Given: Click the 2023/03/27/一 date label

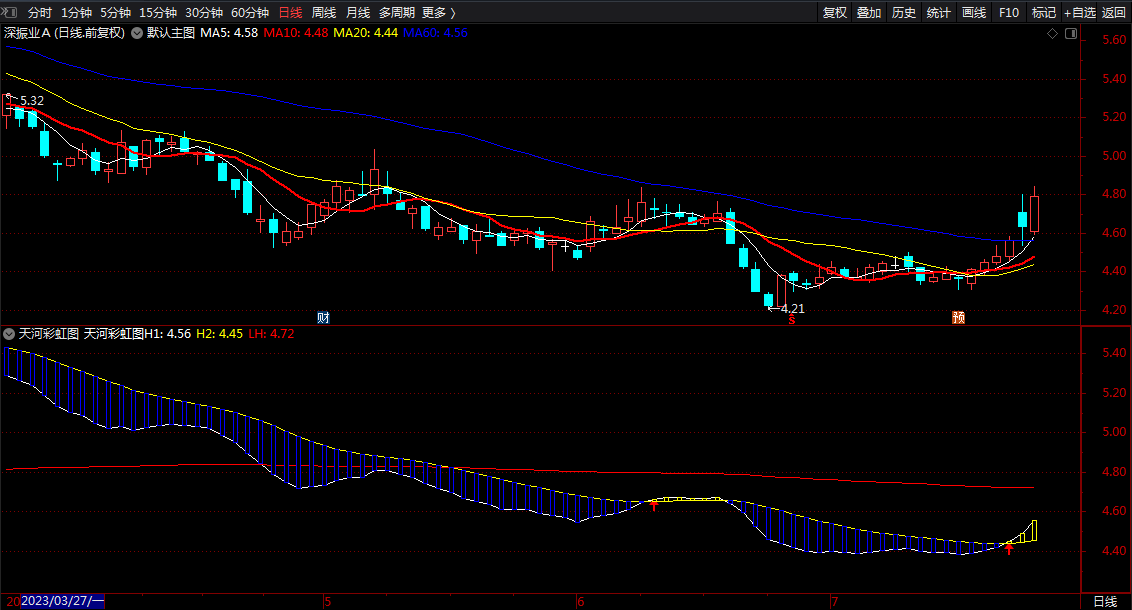Looking at the screenshot, I should point(63,601).
